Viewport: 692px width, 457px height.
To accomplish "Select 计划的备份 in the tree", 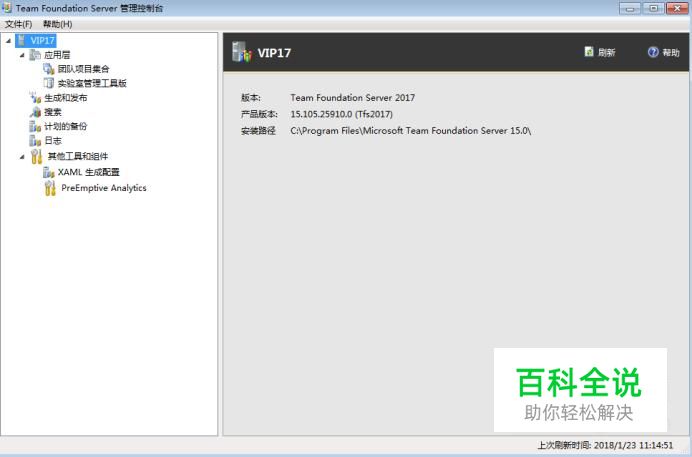I will (66, 126).
